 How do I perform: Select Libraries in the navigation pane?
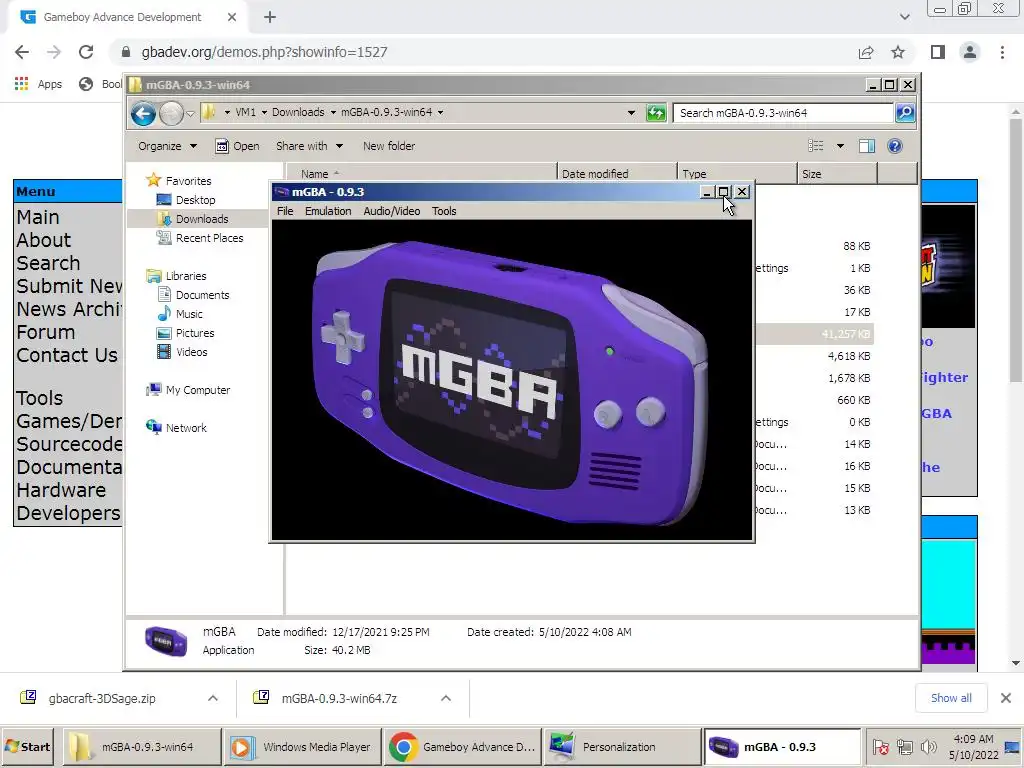click(185, 276)
